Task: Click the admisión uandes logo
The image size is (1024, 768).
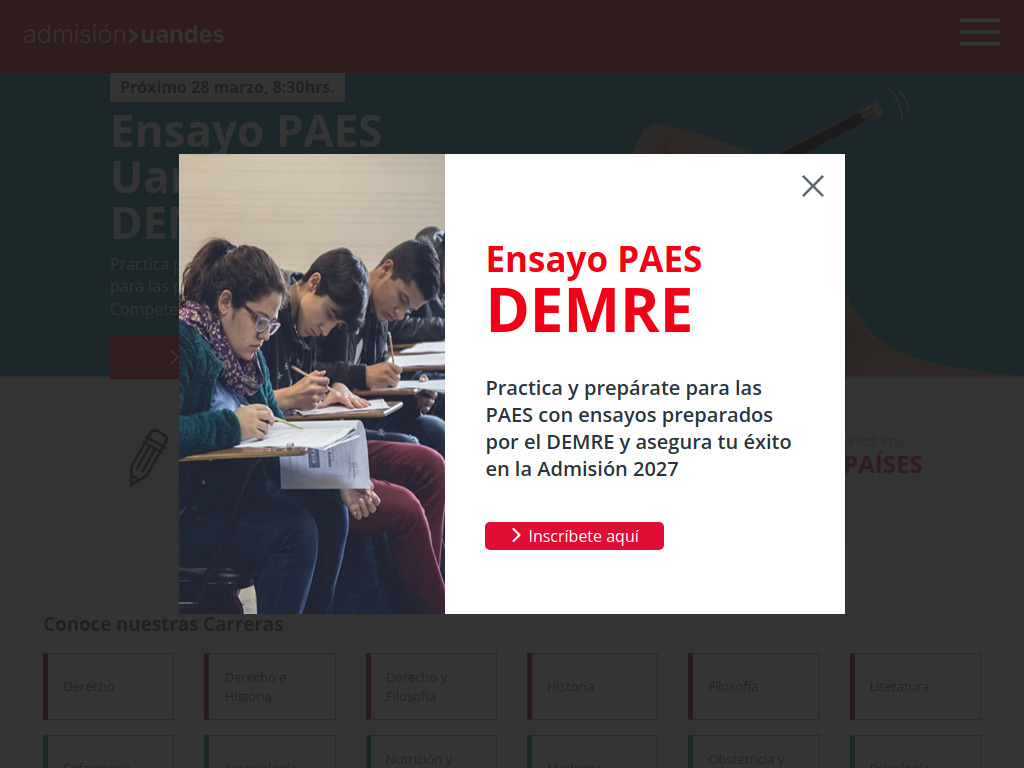Action: (x=123, y=35)
